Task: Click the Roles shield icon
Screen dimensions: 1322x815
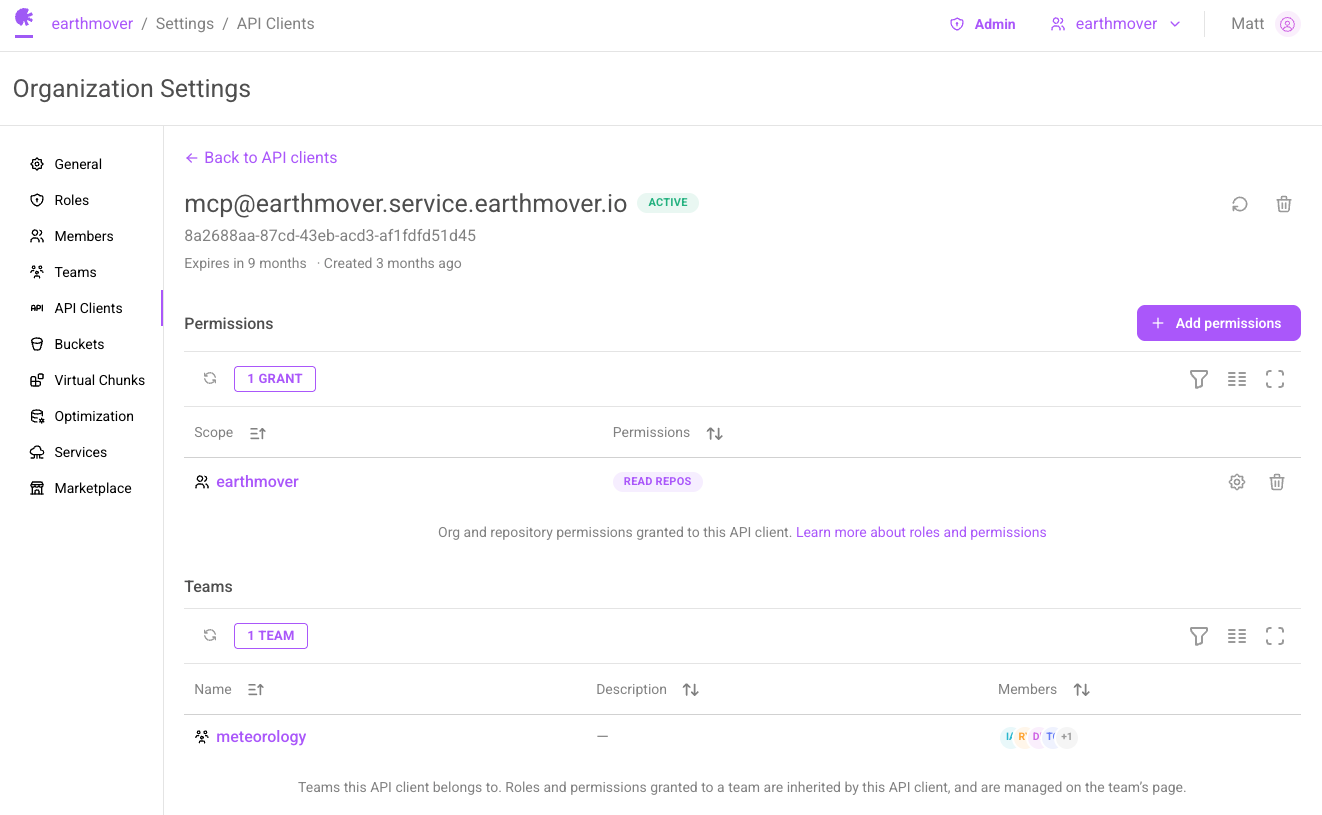Action: pyautogui.click(x=37, y=200)
